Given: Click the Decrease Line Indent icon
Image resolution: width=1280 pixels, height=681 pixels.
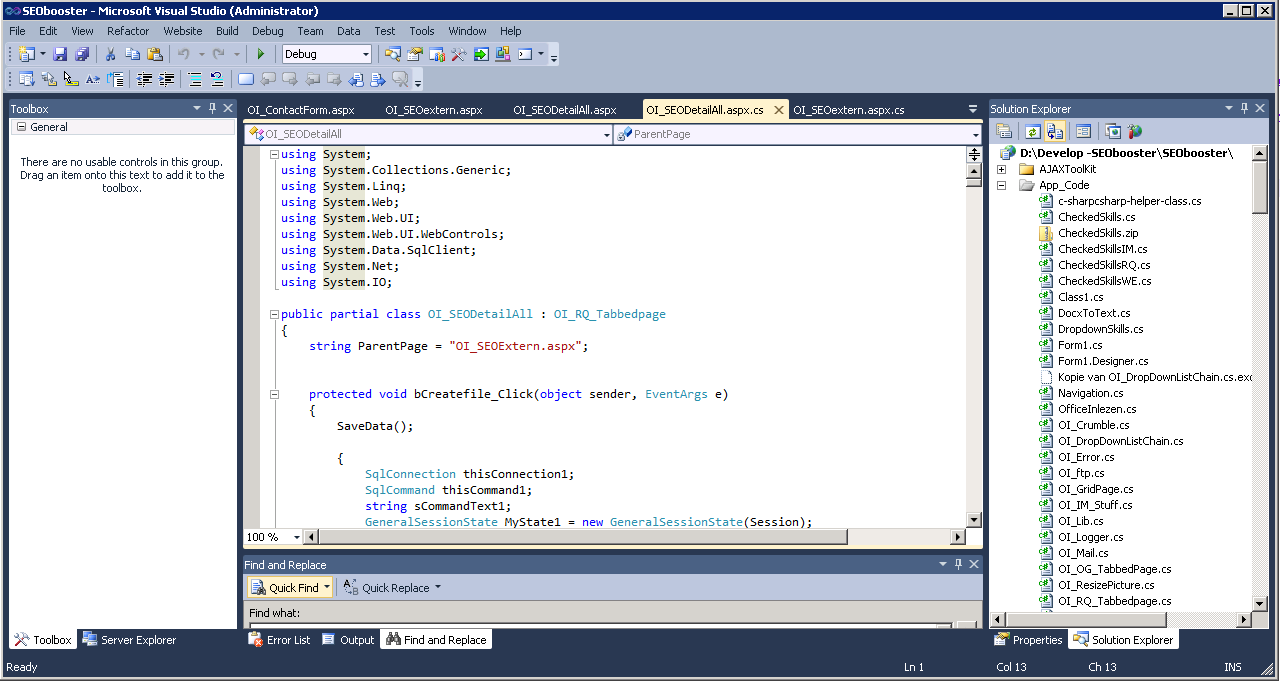Looking at the screenshot, I should [144, 79].
